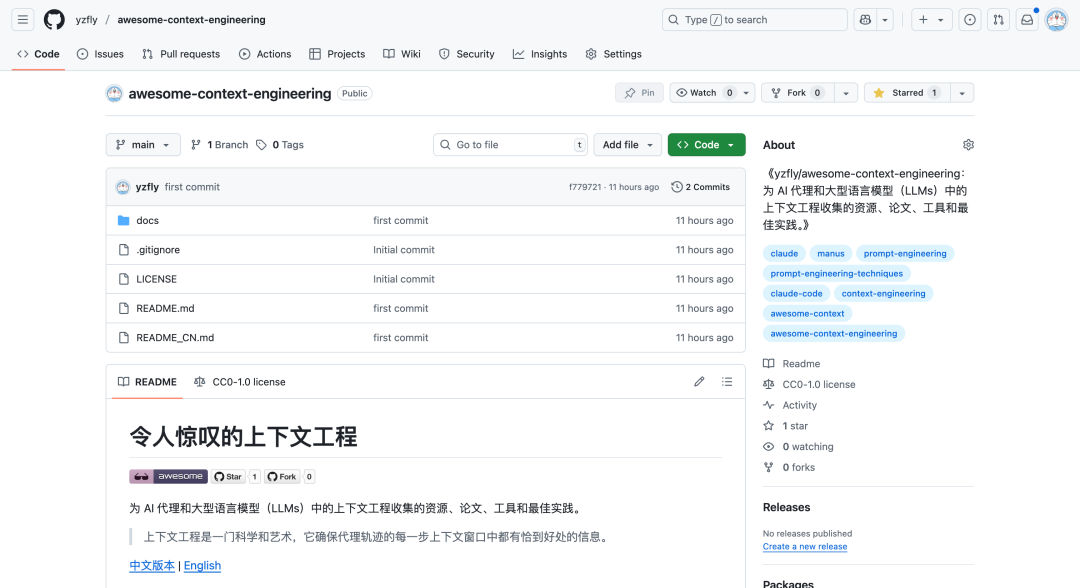The height and width of the screenshot is (588, 1080).
Task: Open the Copilot chat icon
Action: (865, 20)
